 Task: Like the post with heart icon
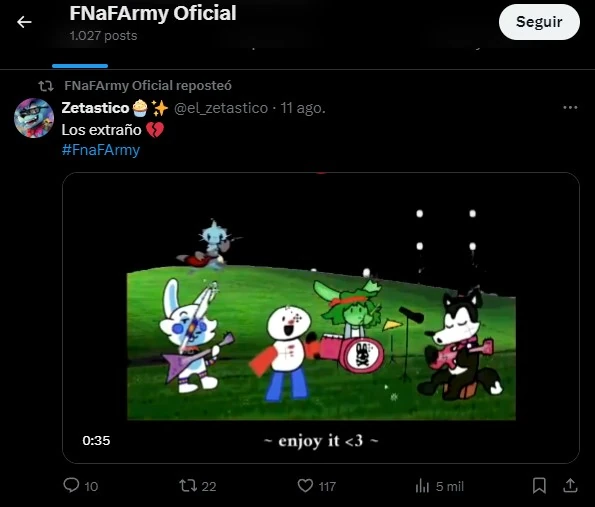(x=305, y=486)
